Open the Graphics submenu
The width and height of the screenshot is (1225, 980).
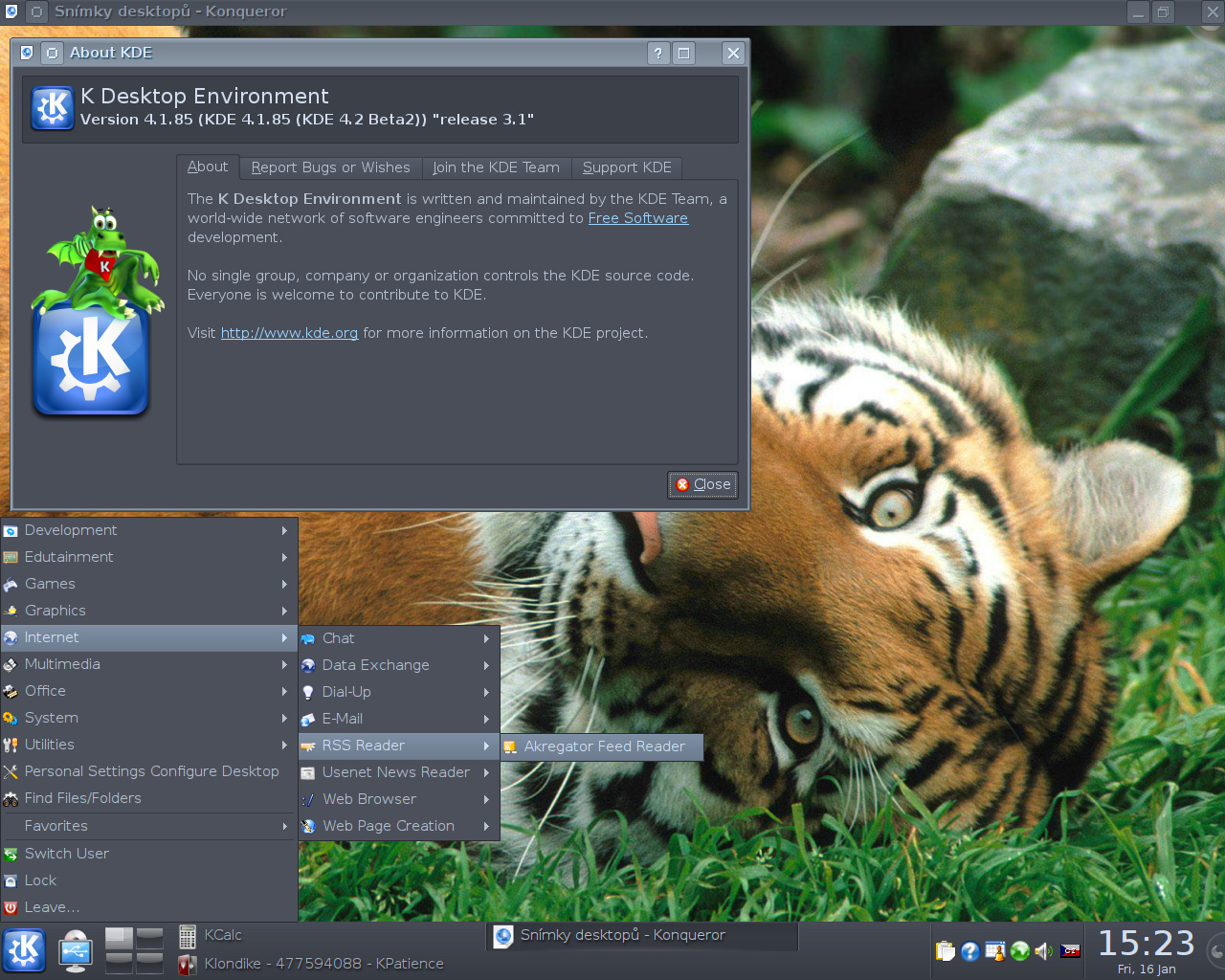(149, 611)
